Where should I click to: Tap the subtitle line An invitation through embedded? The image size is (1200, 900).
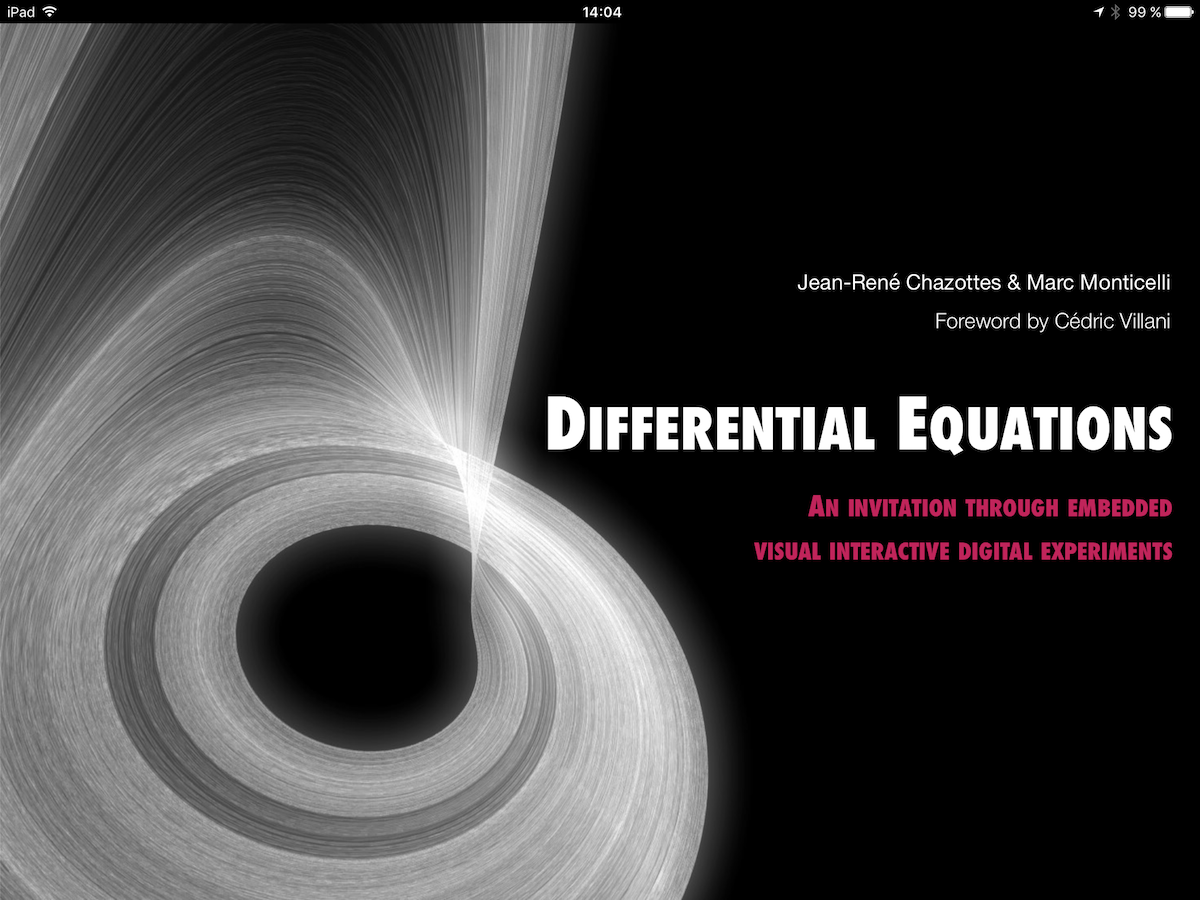990,508
